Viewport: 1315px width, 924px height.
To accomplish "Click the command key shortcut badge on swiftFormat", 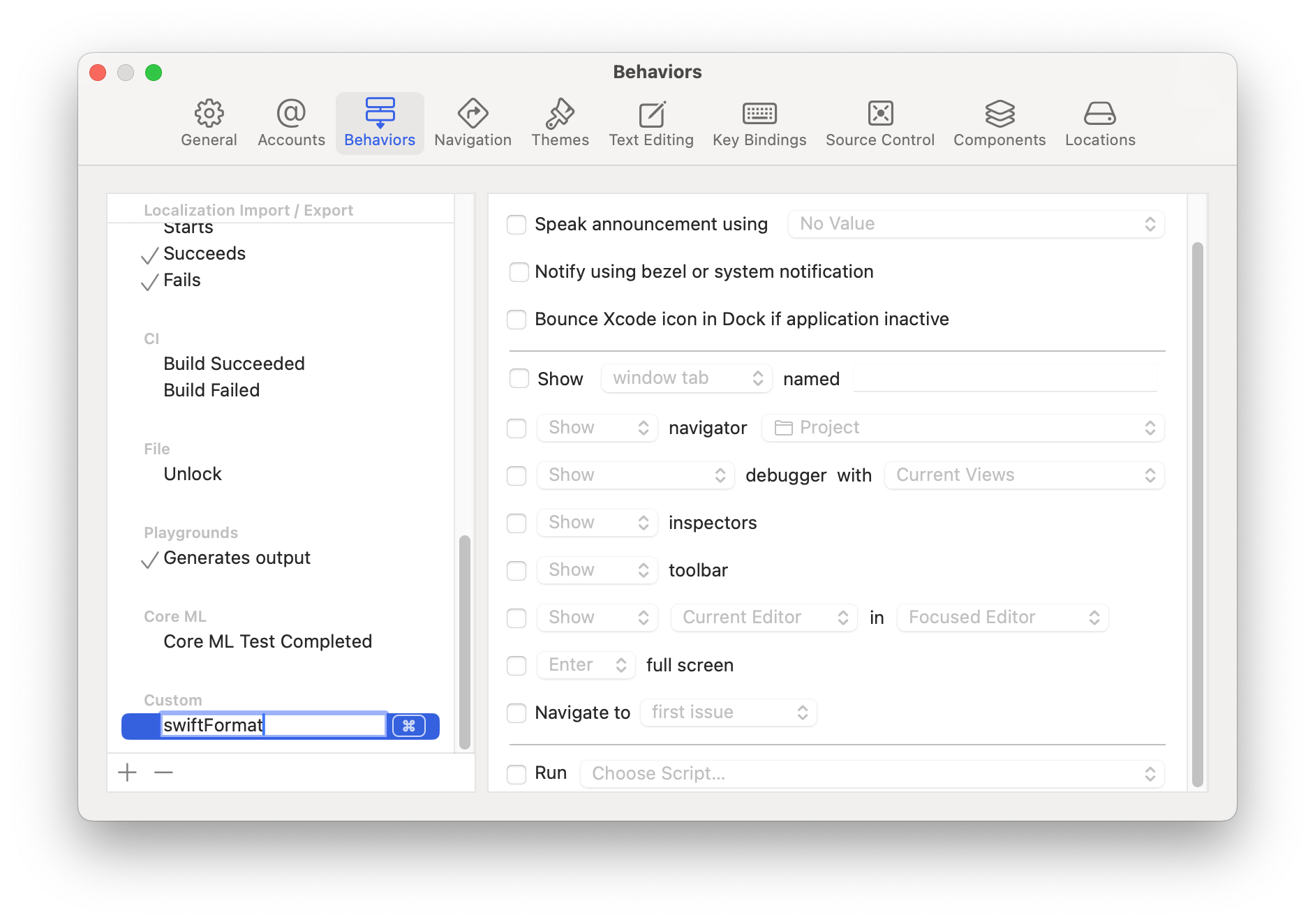I will [409, 726].
